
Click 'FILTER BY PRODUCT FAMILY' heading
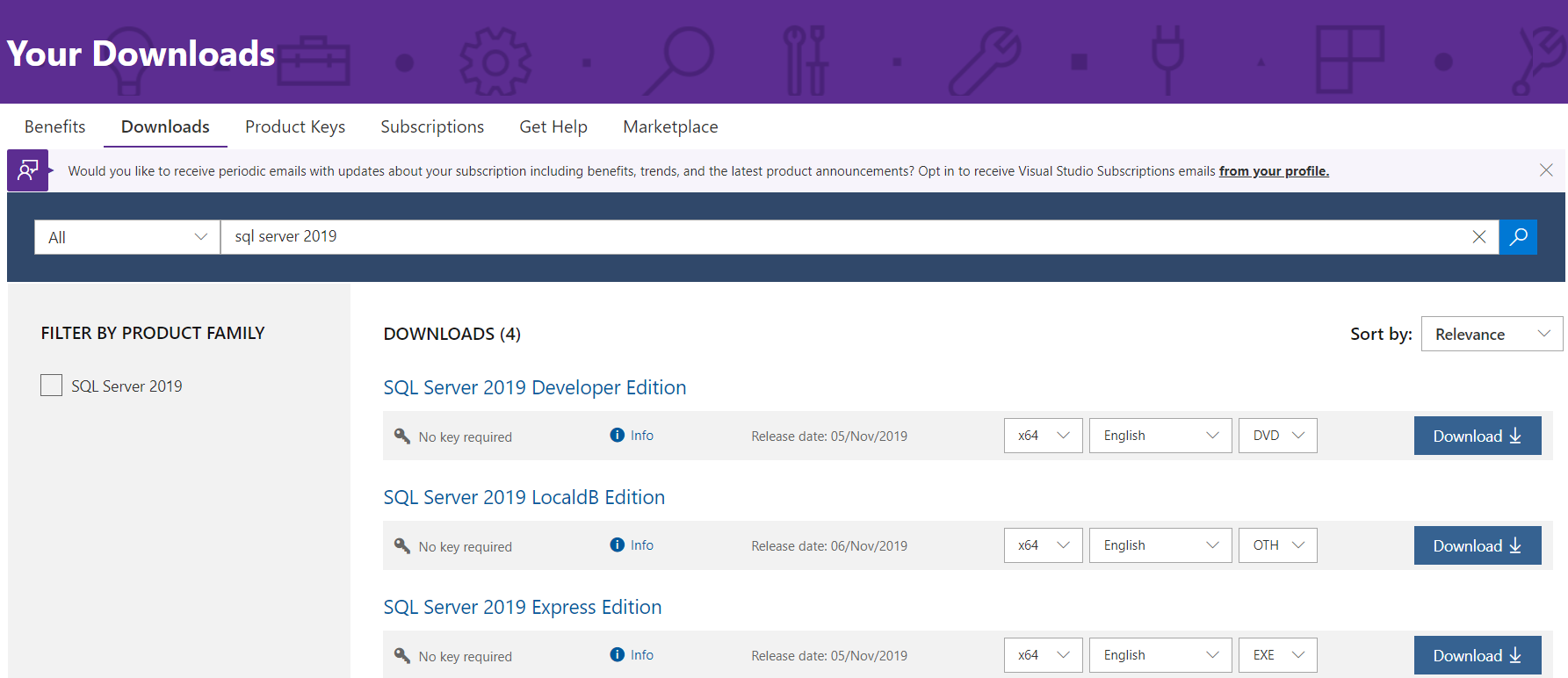click(x=153, y=333)
